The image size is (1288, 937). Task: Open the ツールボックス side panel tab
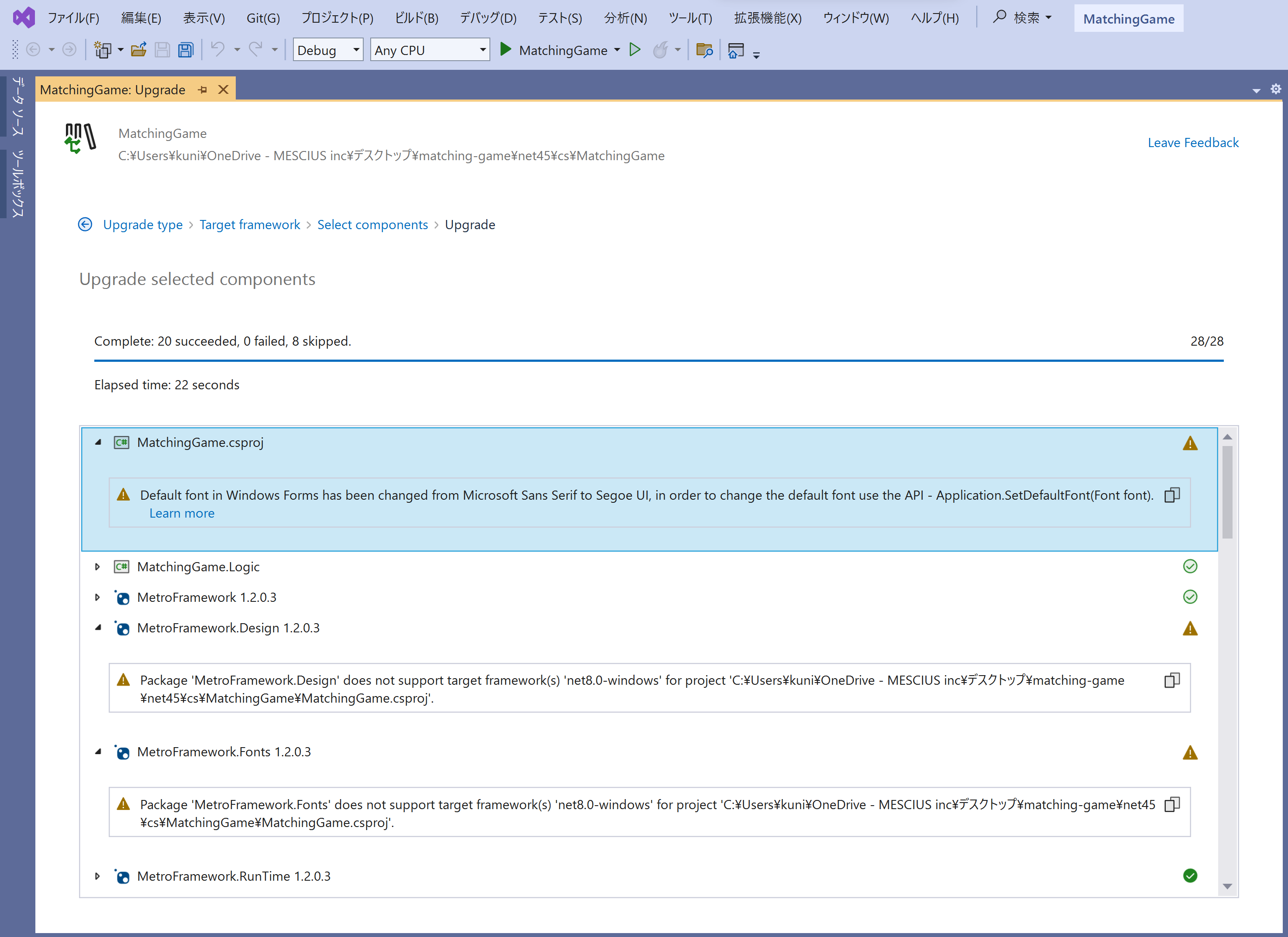click(18, 184)
